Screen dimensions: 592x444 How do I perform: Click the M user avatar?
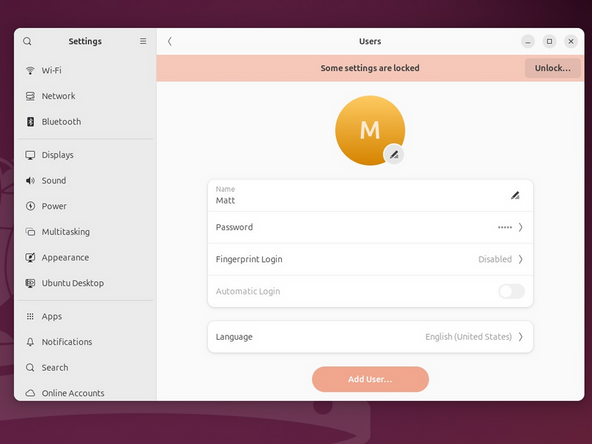click(370, 130)
